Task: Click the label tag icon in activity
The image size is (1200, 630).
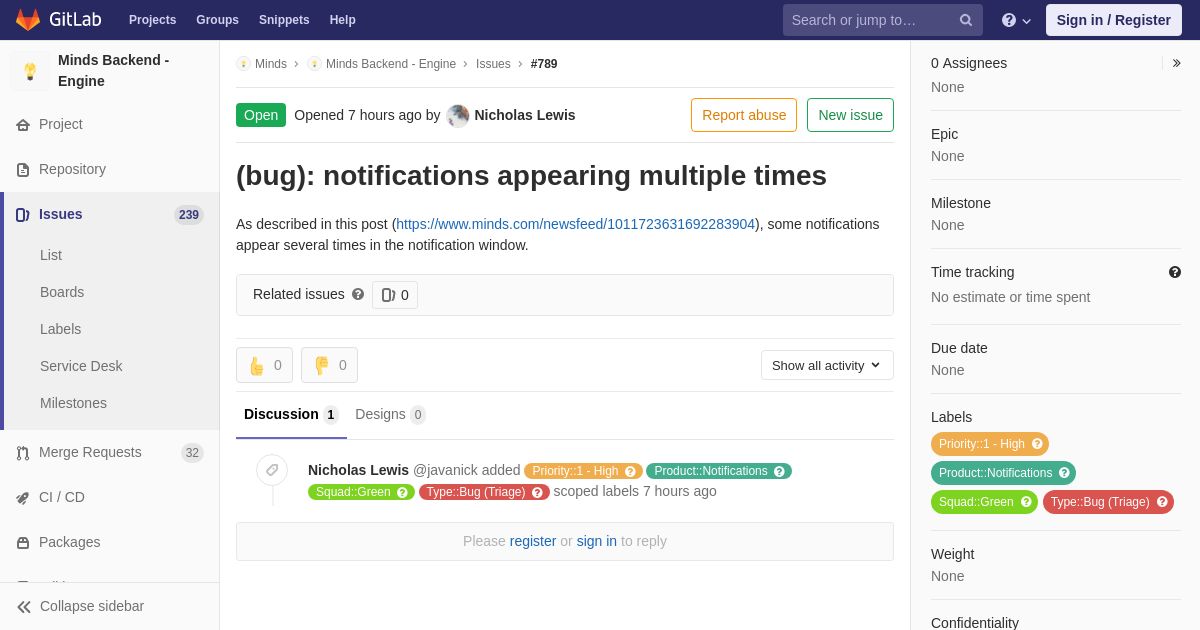Action: click(272, 470)
